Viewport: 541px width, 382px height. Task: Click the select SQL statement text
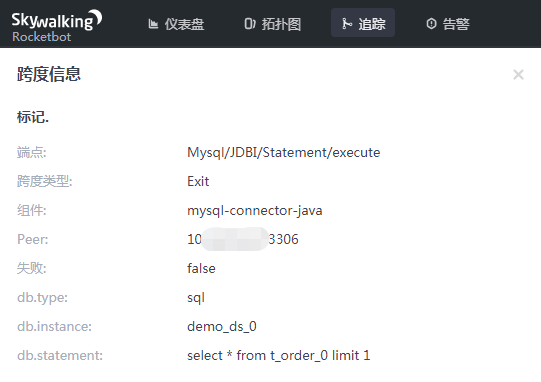click(x=278, y=355)
